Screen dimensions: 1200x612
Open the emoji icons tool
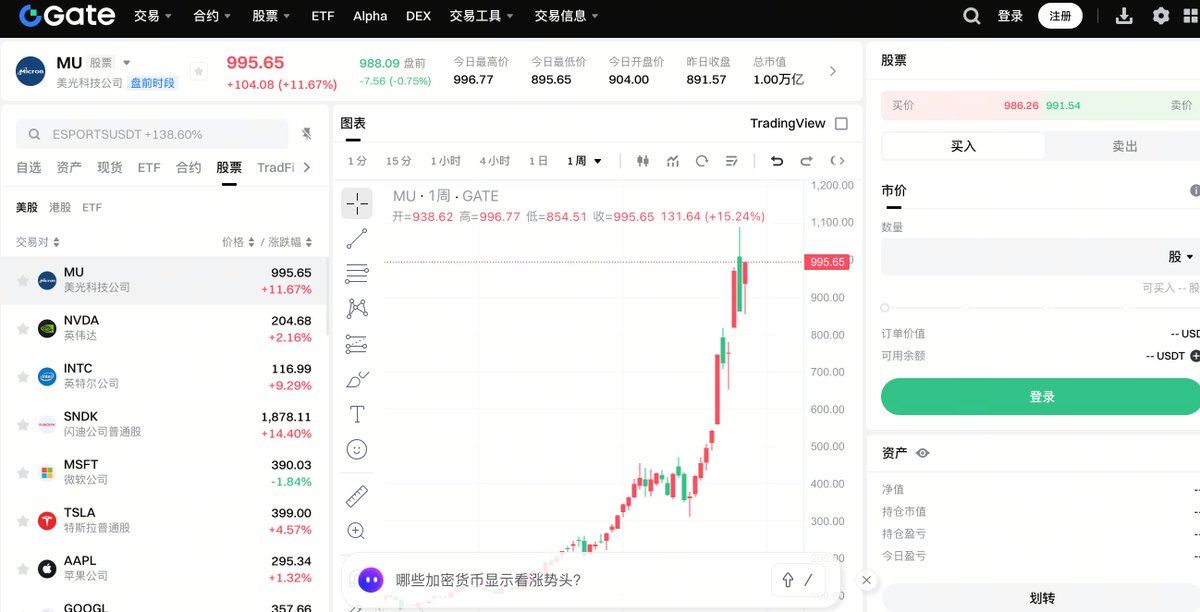pos(357,449)
